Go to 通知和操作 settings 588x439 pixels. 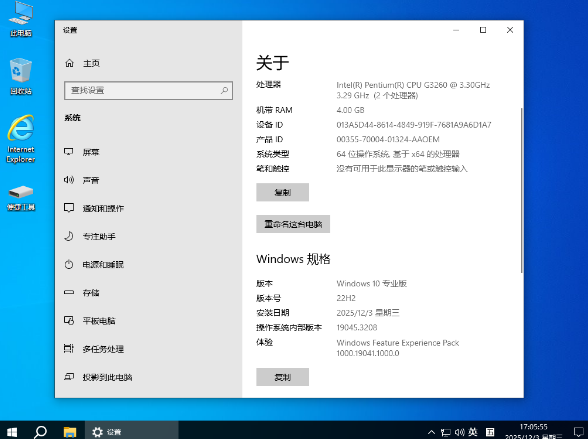94,208
